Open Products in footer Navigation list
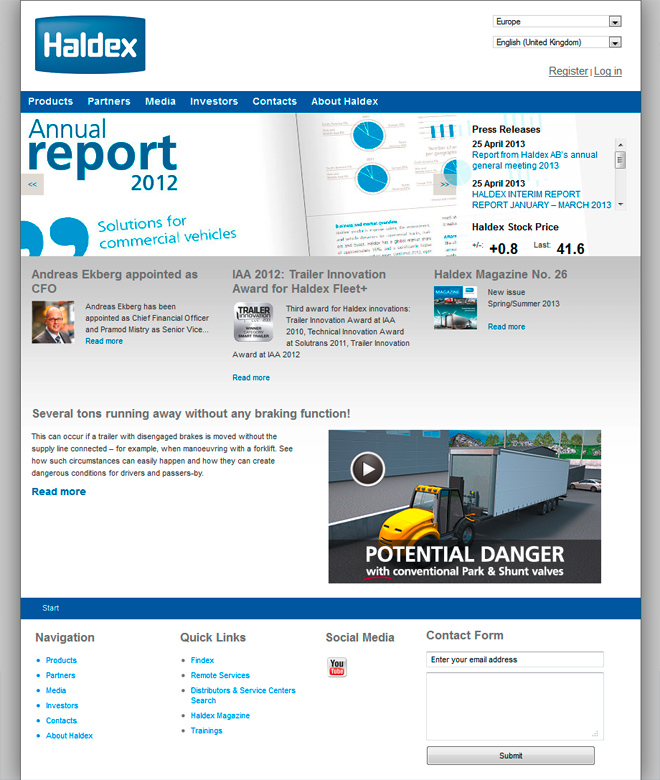 tap(61, 660)
